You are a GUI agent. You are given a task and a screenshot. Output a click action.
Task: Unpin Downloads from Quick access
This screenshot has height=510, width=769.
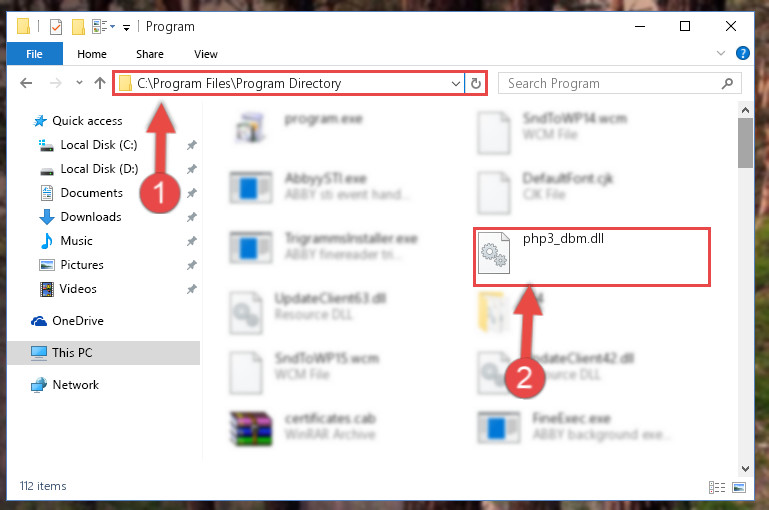[x=192, y=217]
